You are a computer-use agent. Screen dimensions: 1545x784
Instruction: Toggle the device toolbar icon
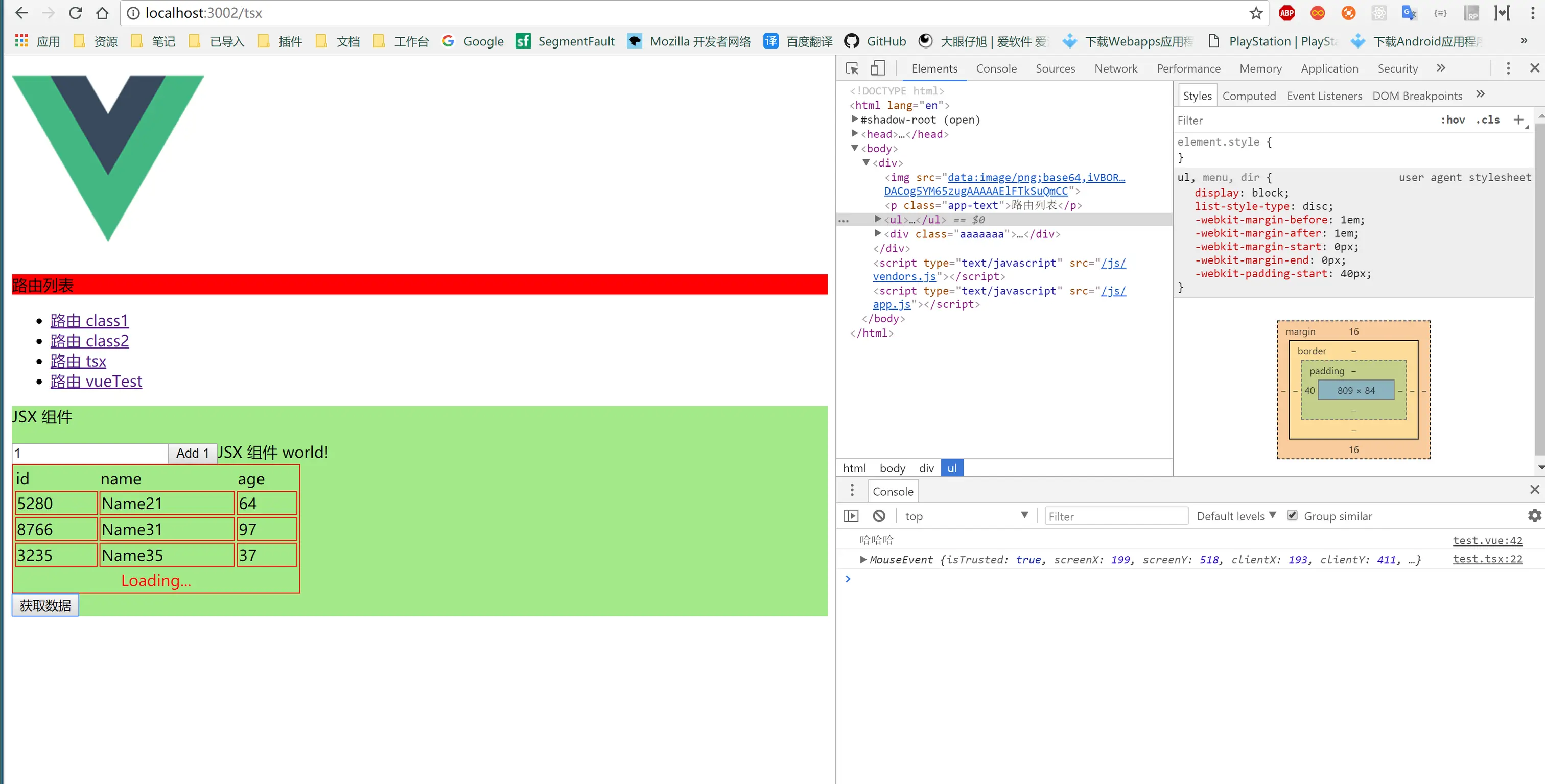(x=877, y=68)
